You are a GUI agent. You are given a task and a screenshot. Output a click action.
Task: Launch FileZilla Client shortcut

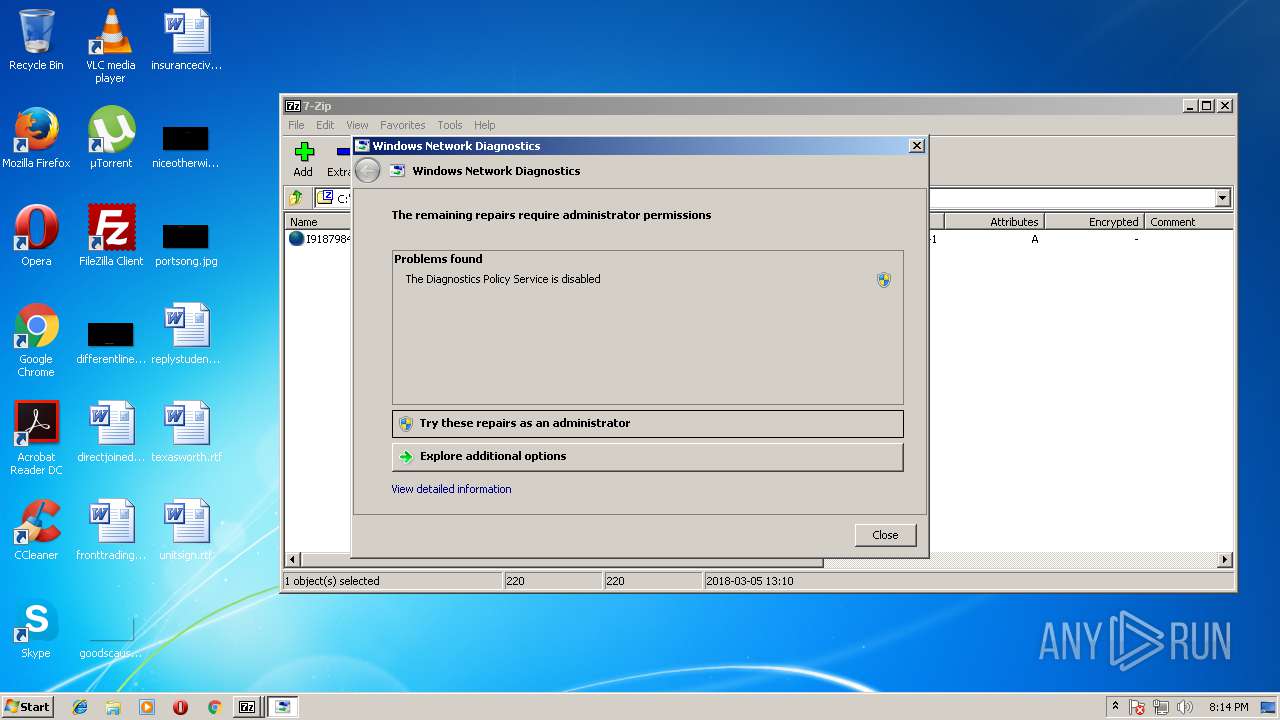(111, 236)
